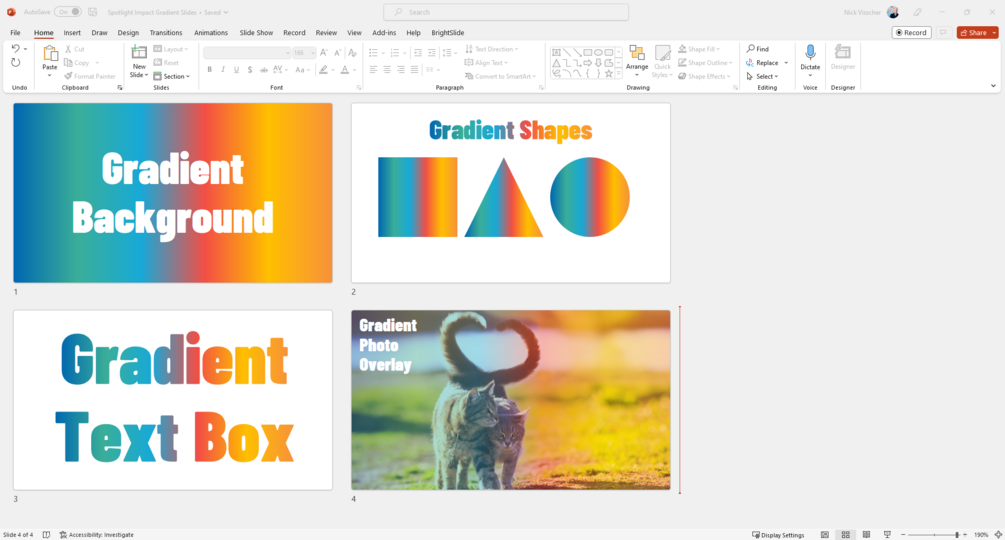Click Accessibility: Investigate in status bar
1005x540 pixels.
tap(97, 534)
